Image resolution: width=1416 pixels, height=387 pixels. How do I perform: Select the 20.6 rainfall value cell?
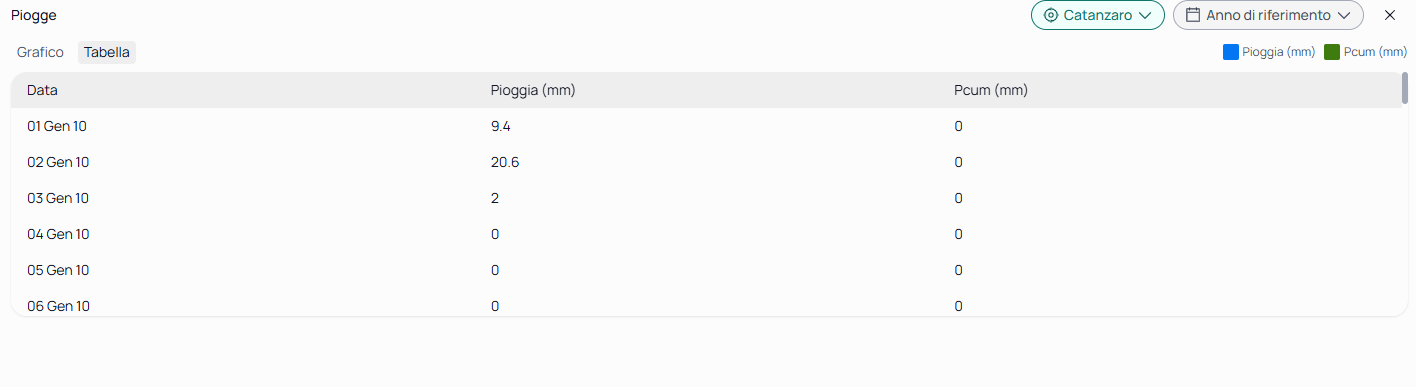pyautogui.click(x=505, y=162)
